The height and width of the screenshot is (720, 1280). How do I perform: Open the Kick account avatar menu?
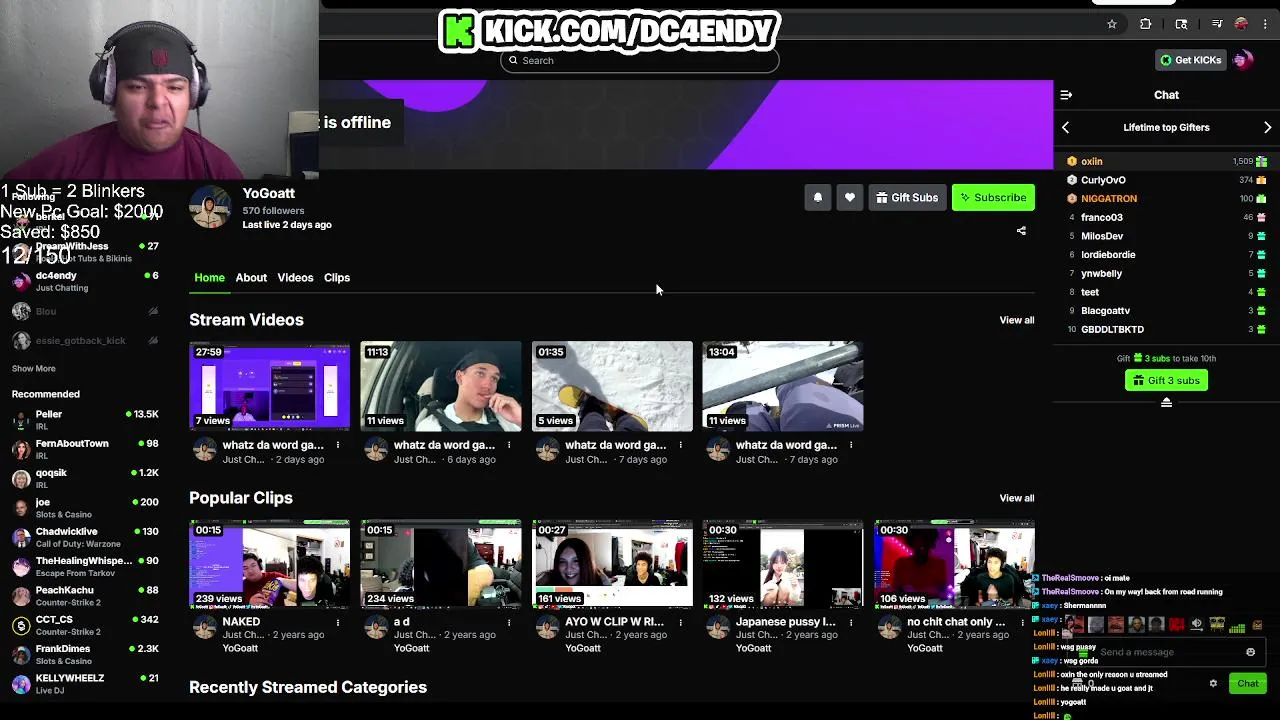pos(1243,60)
